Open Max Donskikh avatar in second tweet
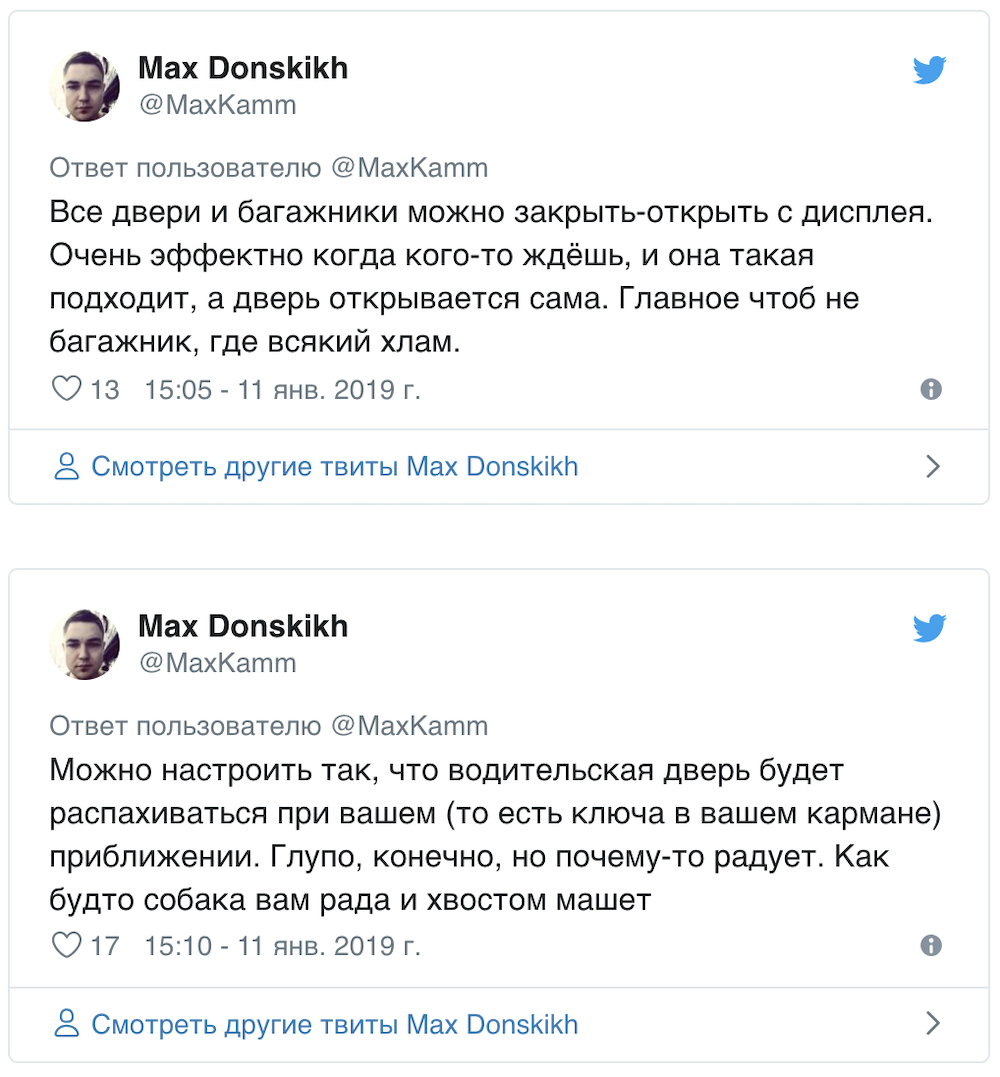Image resolution: width=1000 pixels, height=1077 pixels. click(x=84, y=644)
